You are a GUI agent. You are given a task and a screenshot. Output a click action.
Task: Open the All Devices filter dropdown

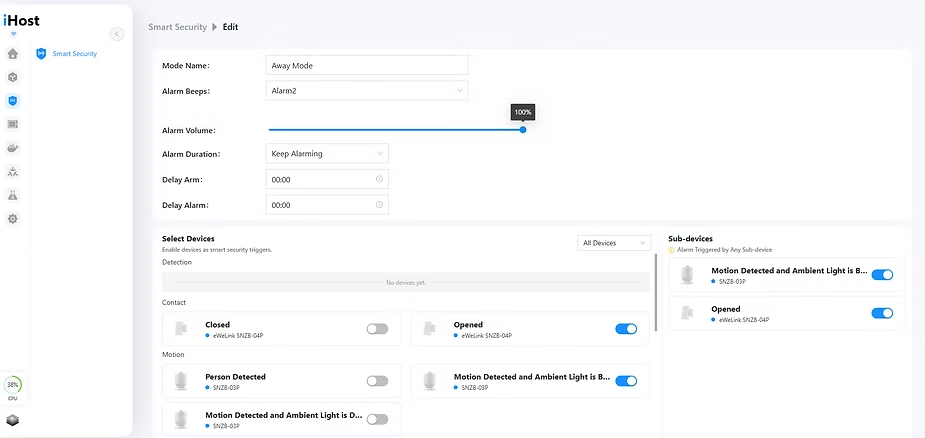click(x=614, y=243)
